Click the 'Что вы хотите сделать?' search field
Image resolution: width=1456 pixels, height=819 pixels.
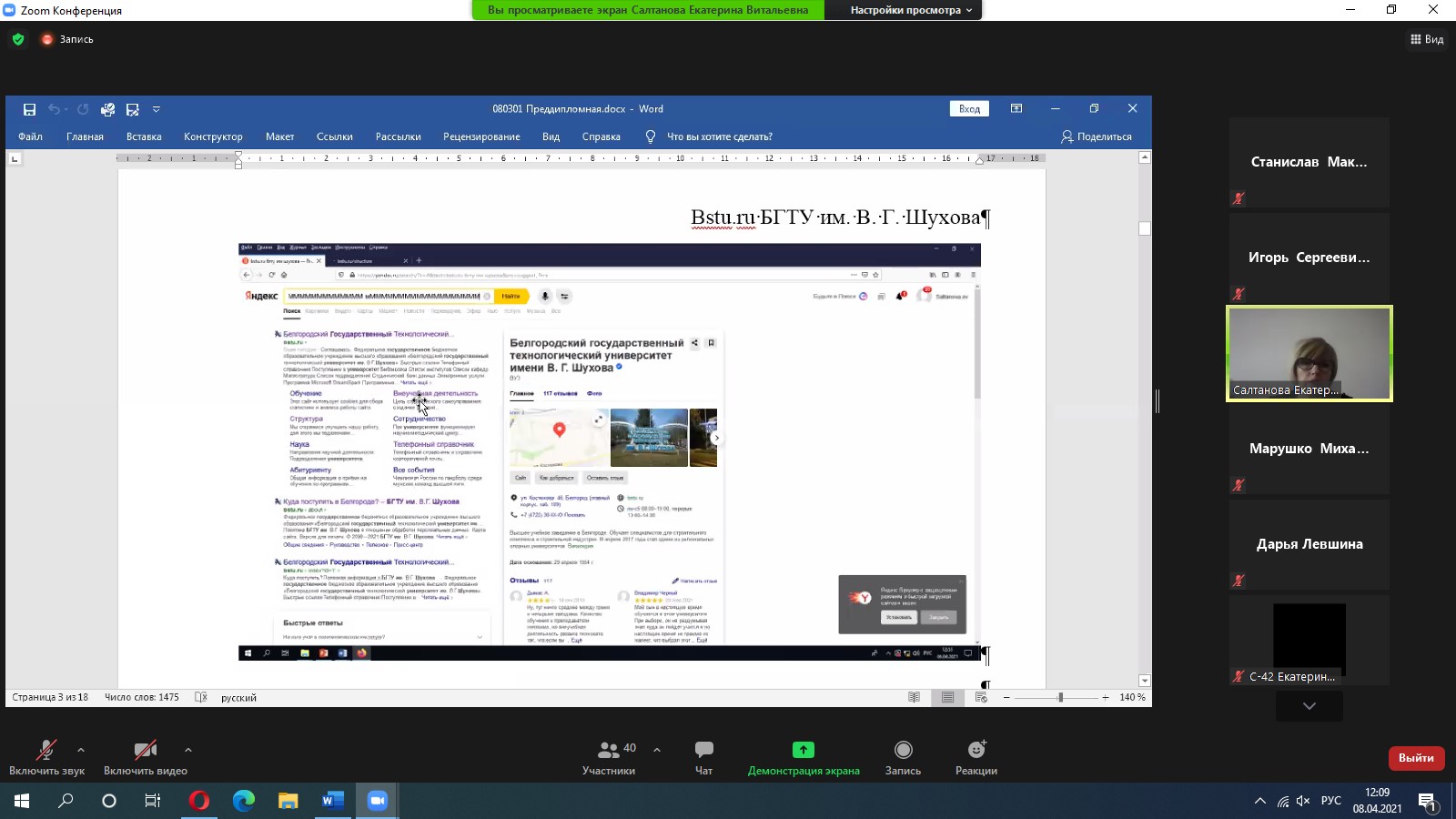[719, 136]
